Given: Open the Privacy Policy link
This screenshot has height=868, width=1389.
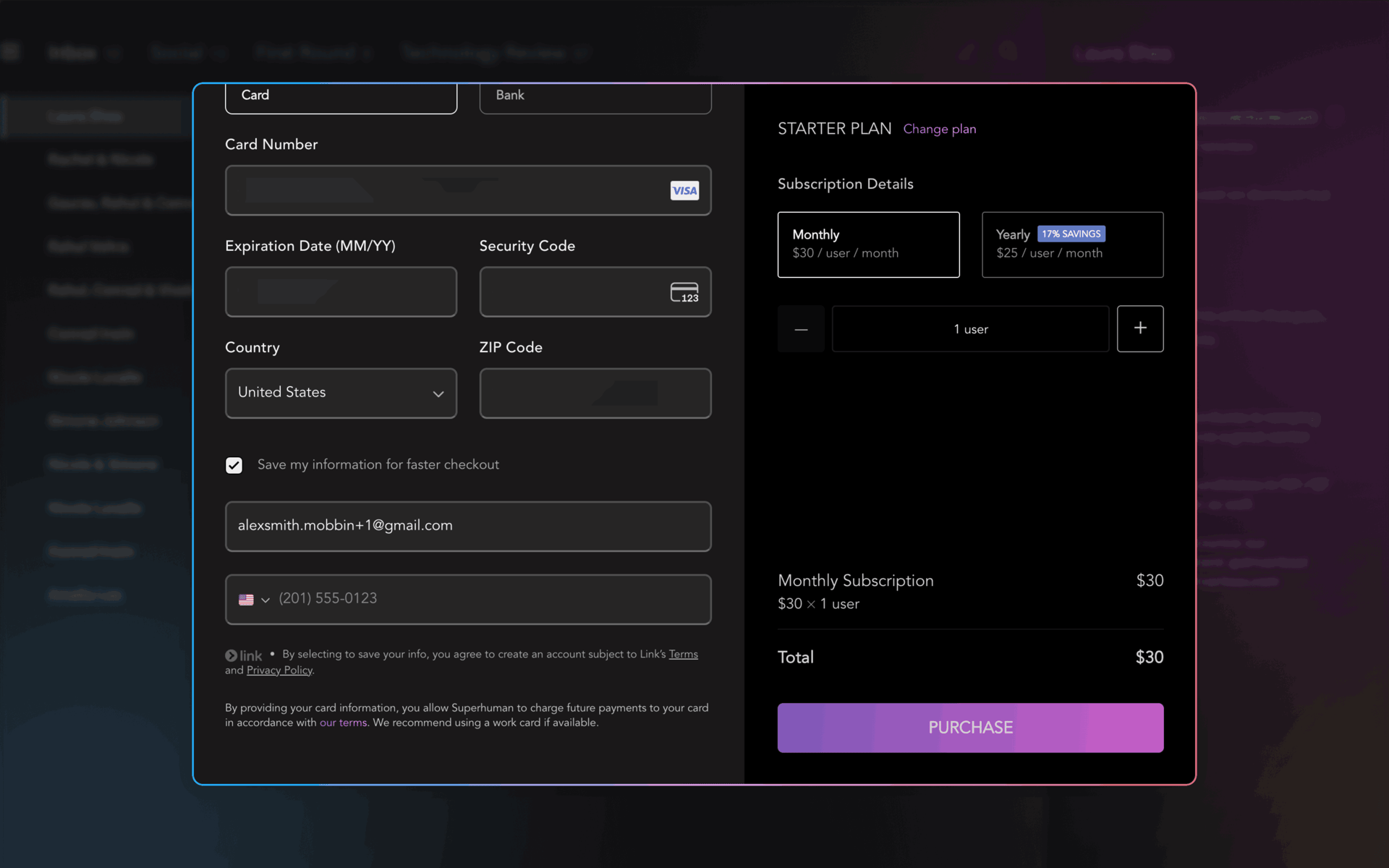Looking at the screenshot, I should 279,670.
